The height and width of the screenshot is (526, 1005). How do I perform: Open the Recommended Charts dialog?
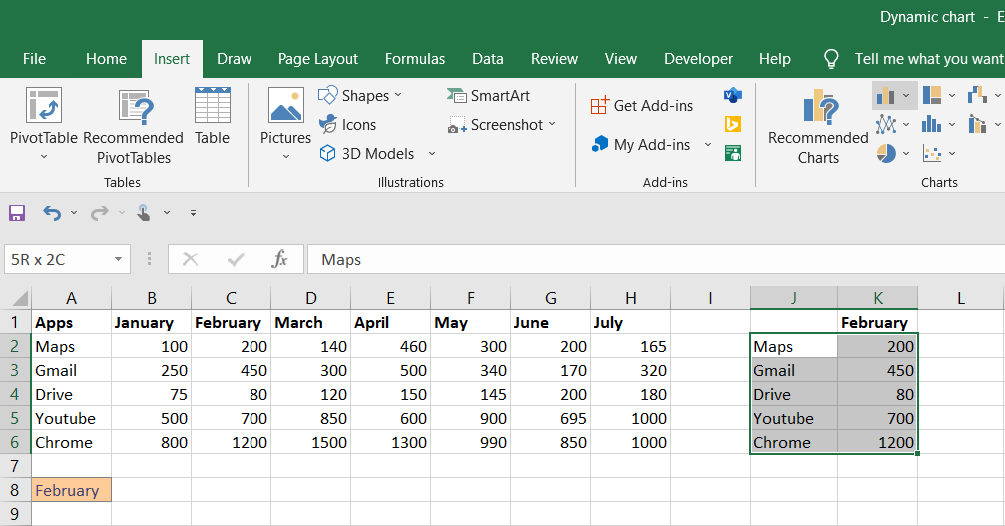point(818,127)
